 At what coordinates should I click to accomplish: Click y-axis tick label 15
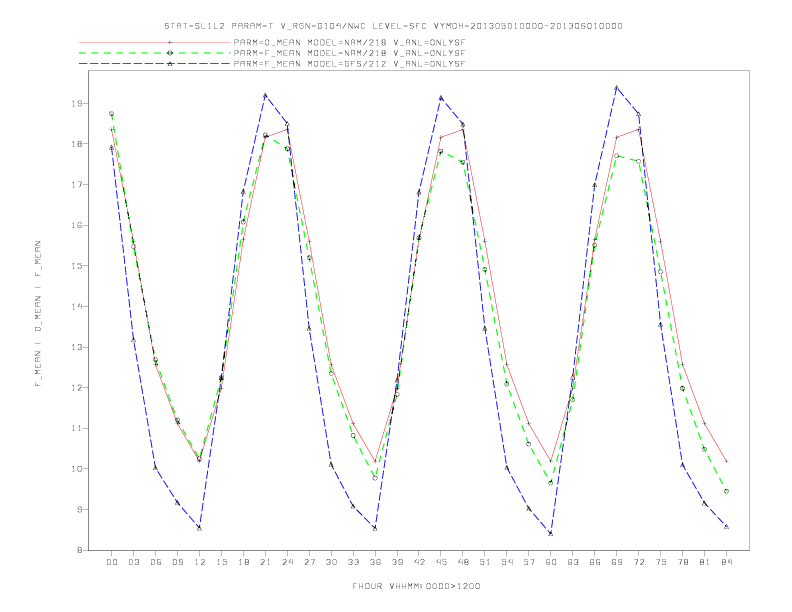point(77,266)
